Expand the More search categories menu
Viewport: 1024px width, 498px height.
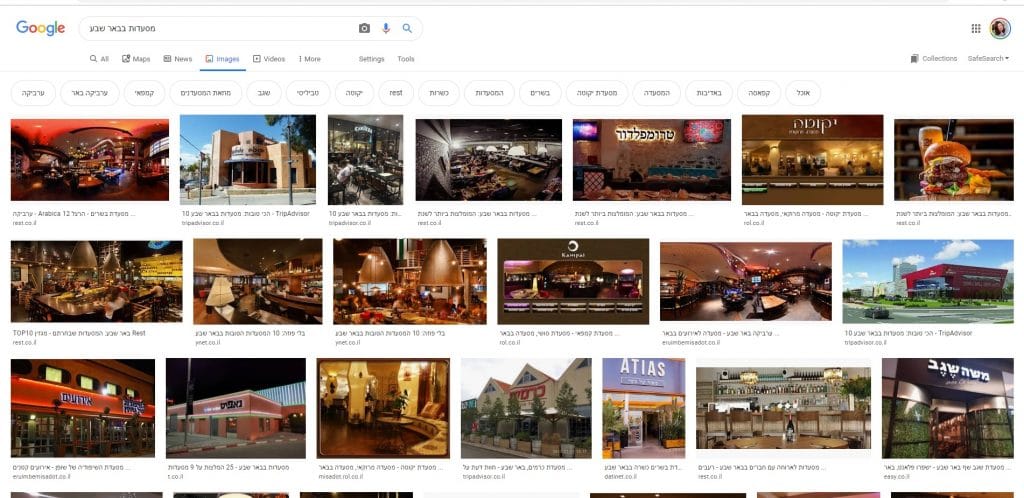[307, 59]
